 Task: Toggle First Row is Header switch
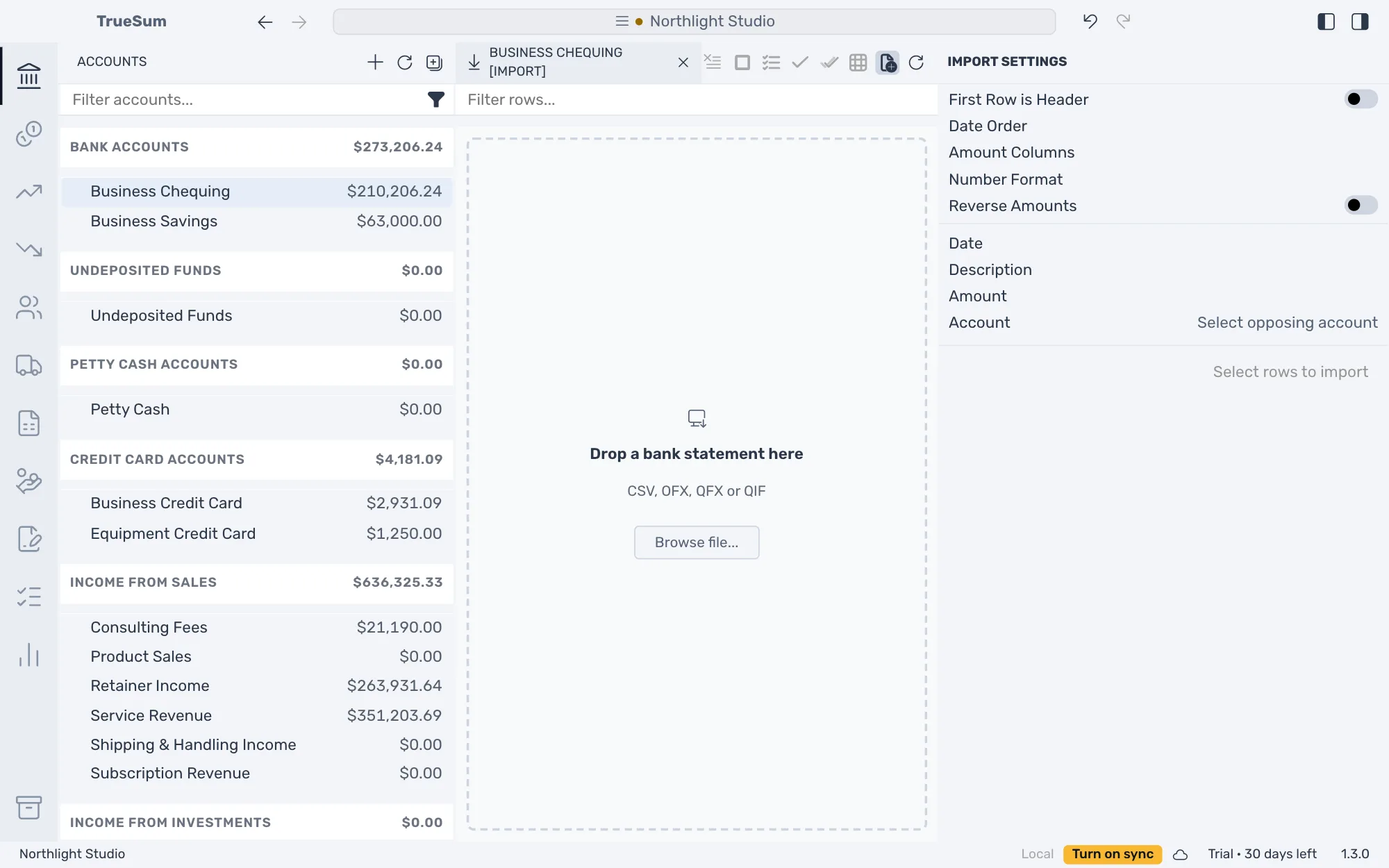point(1361,99)
